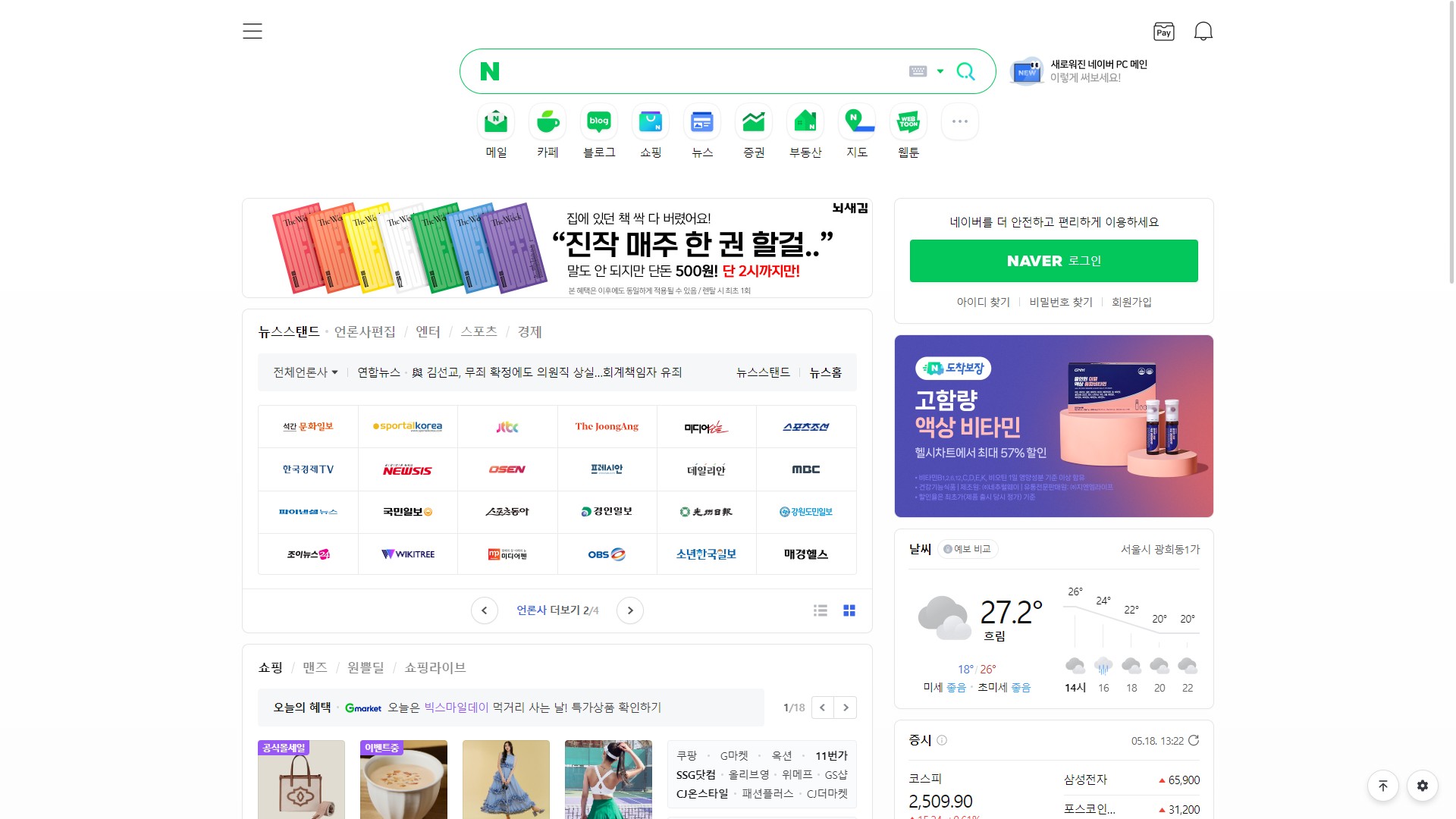Image resolution: width=1456 pixels, height=819 pixels.
Task: Open the on-screen keyboard icon
Action: pos(918,71)
